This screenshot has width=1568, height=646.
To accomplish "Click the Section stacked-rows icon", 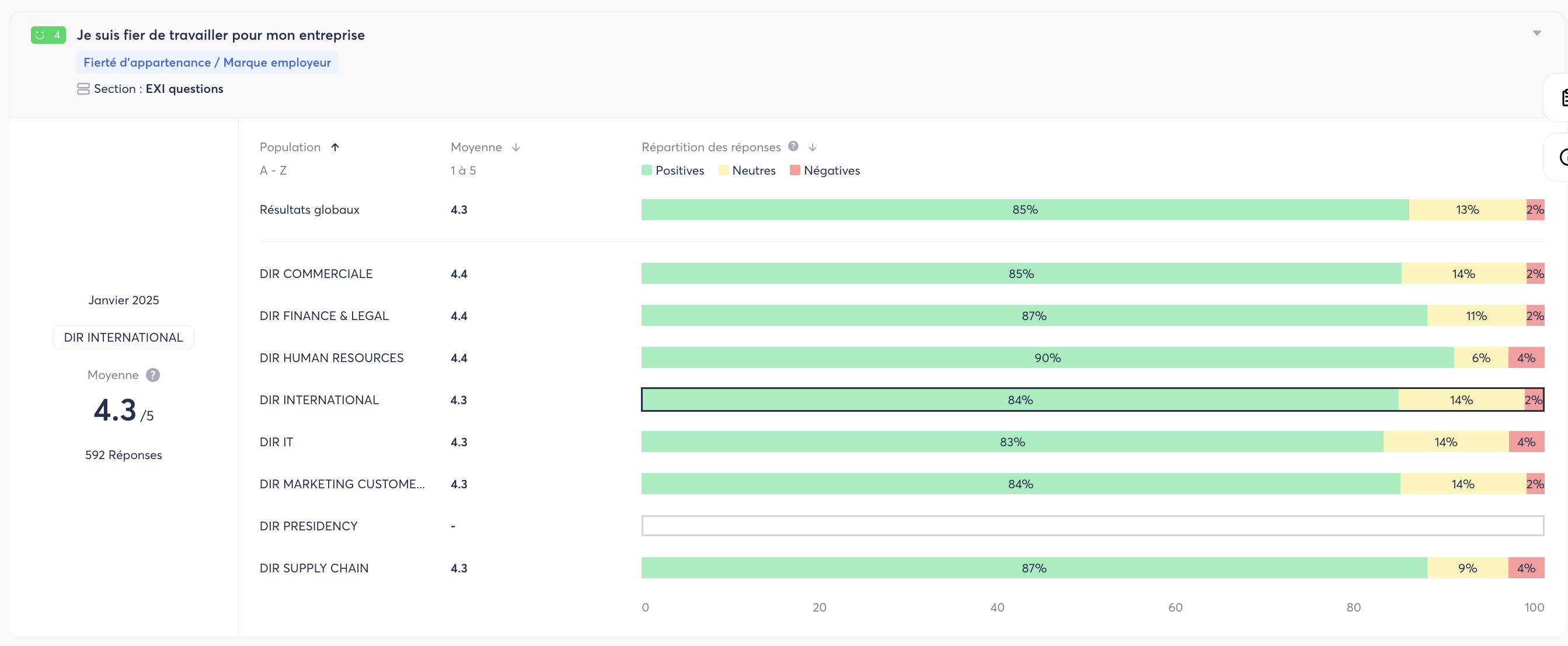I will [83, 89].
